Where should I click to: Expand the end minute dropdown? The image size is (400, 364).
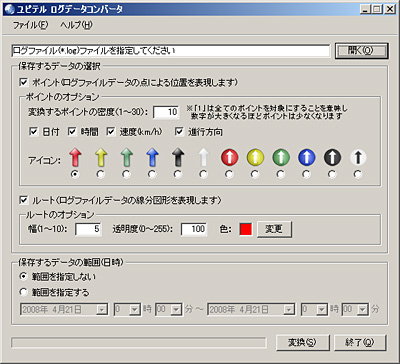(362, 310)
